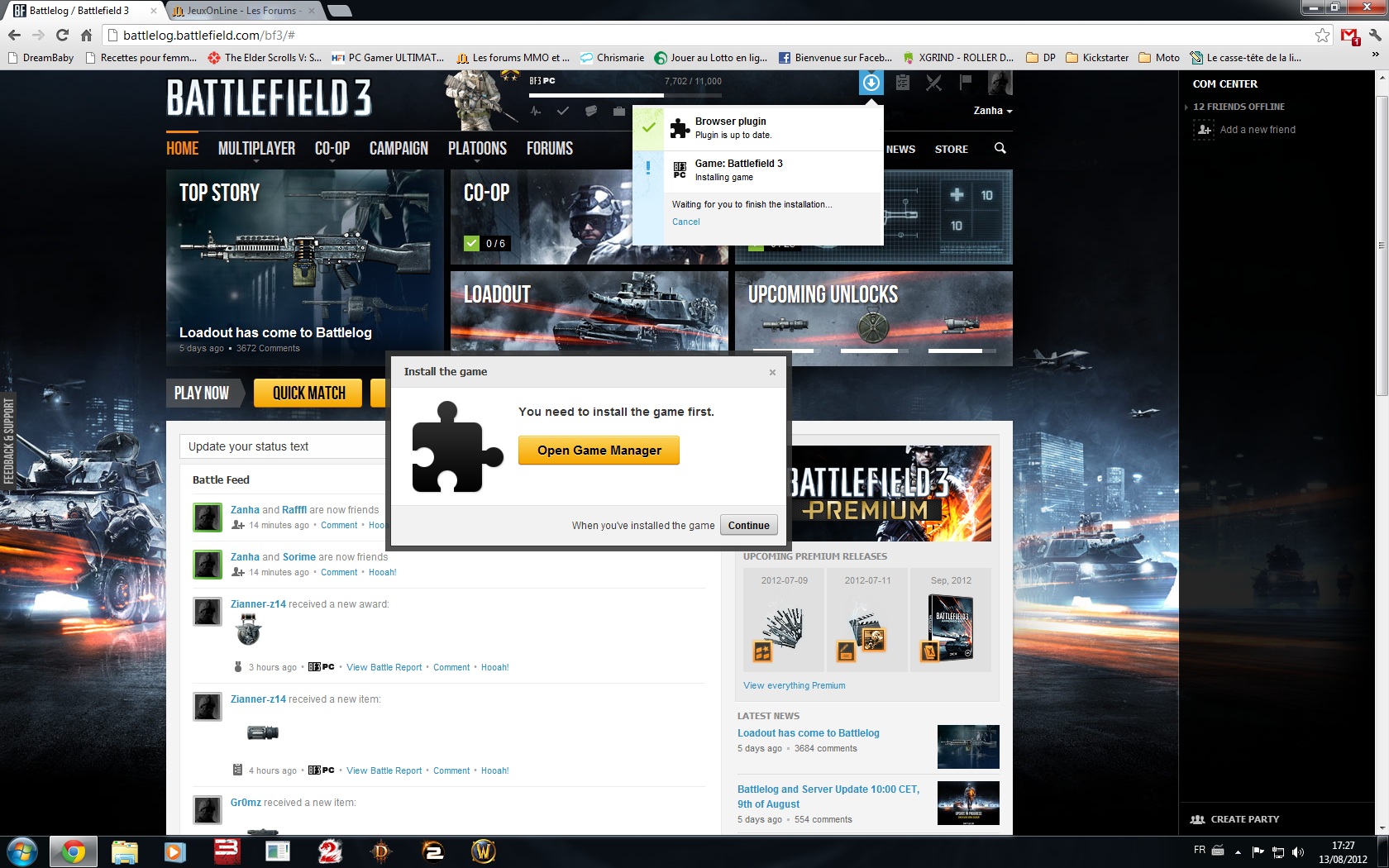Open Windows Explorer from taskbar
The image size is (1389, 868).
pyautogui.click(x=124, y=851)
